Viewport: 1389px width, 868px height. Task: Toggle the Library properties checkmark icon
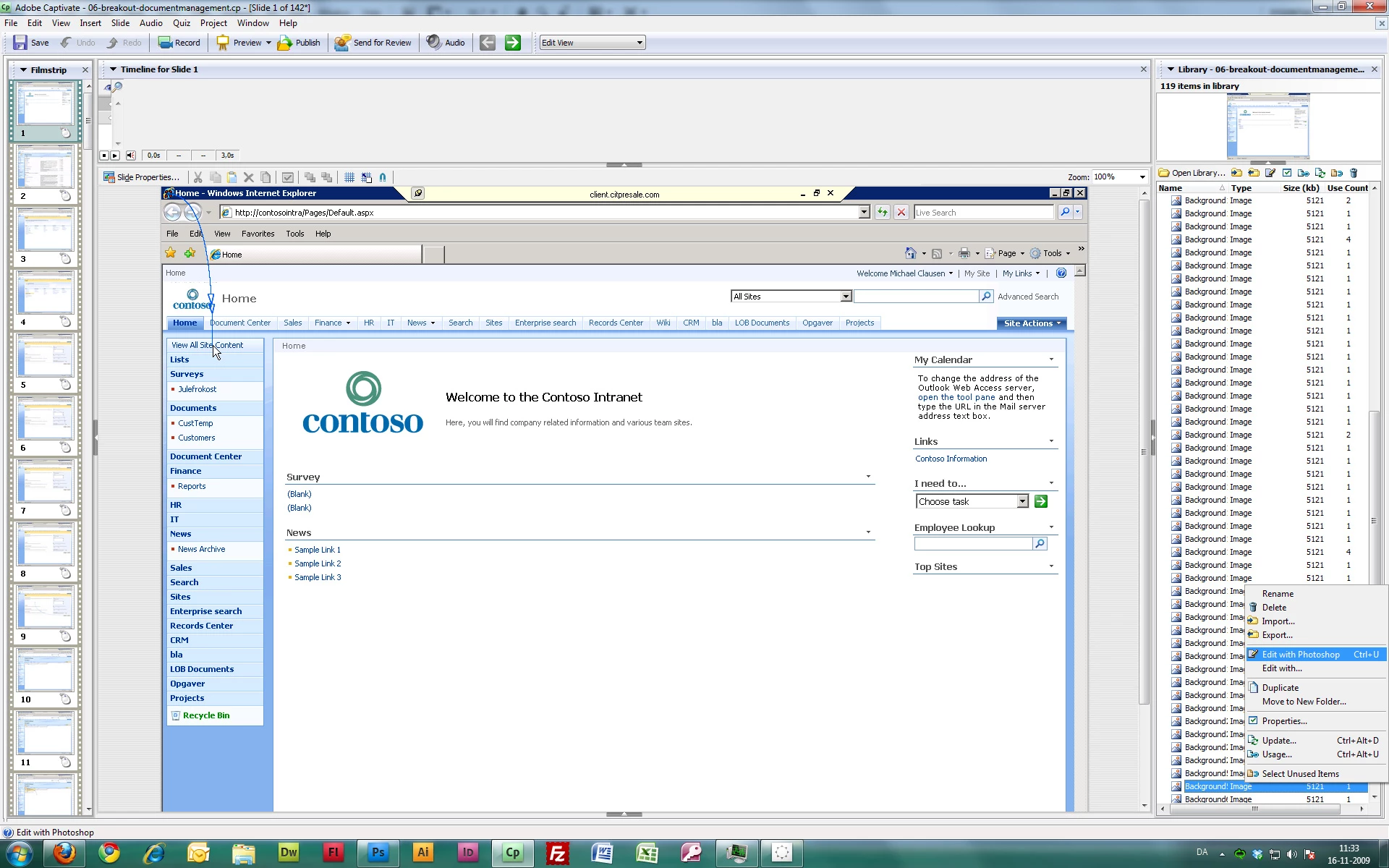point(1287,173)
